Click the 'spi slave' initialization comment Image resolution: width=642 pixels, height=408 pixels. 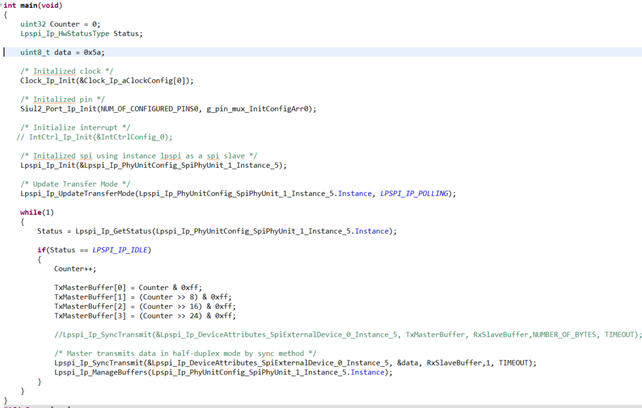point(139,156)
